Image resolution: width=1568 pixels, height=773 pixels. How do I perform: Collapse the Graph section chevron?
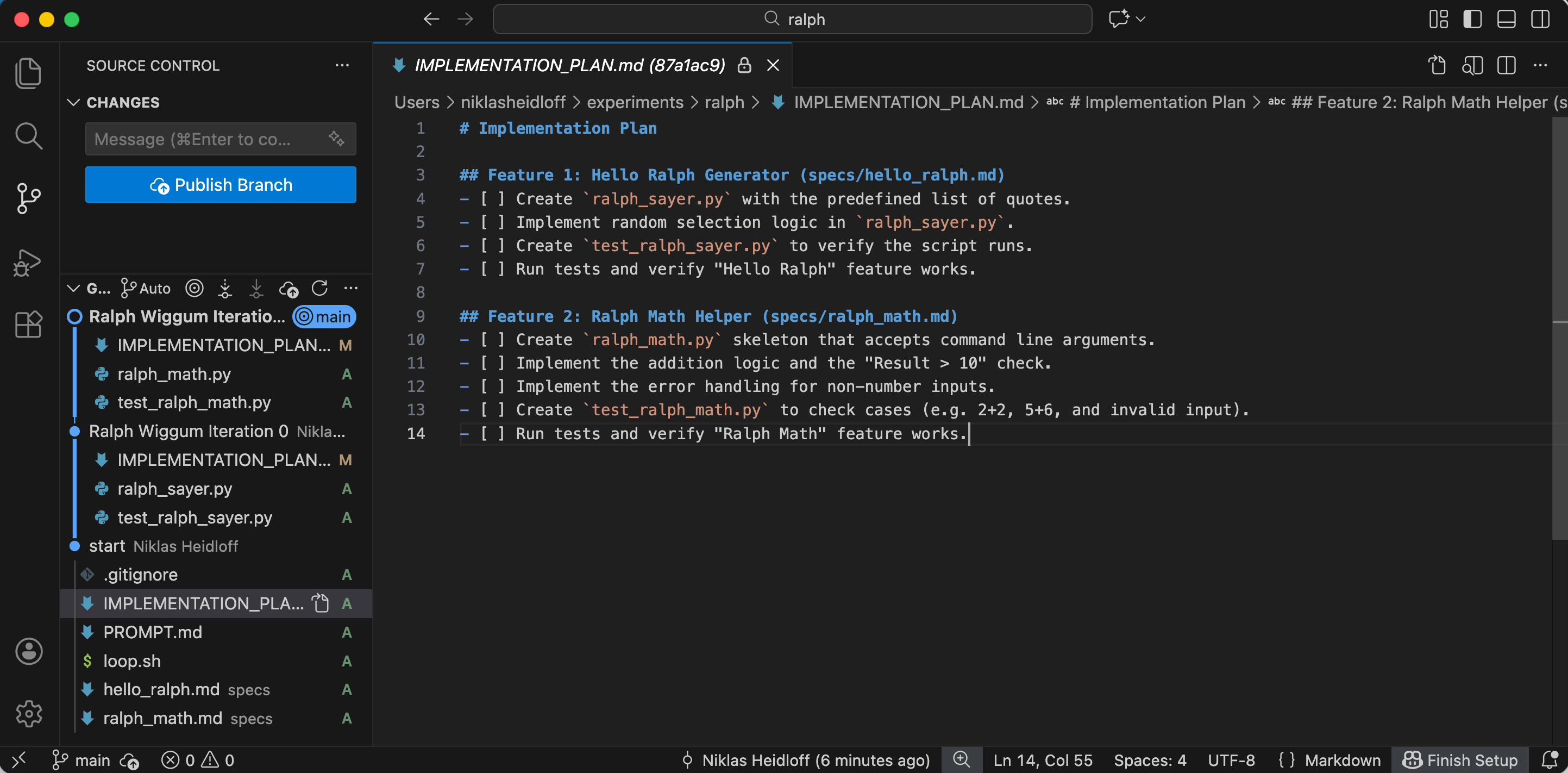point(74,288)
